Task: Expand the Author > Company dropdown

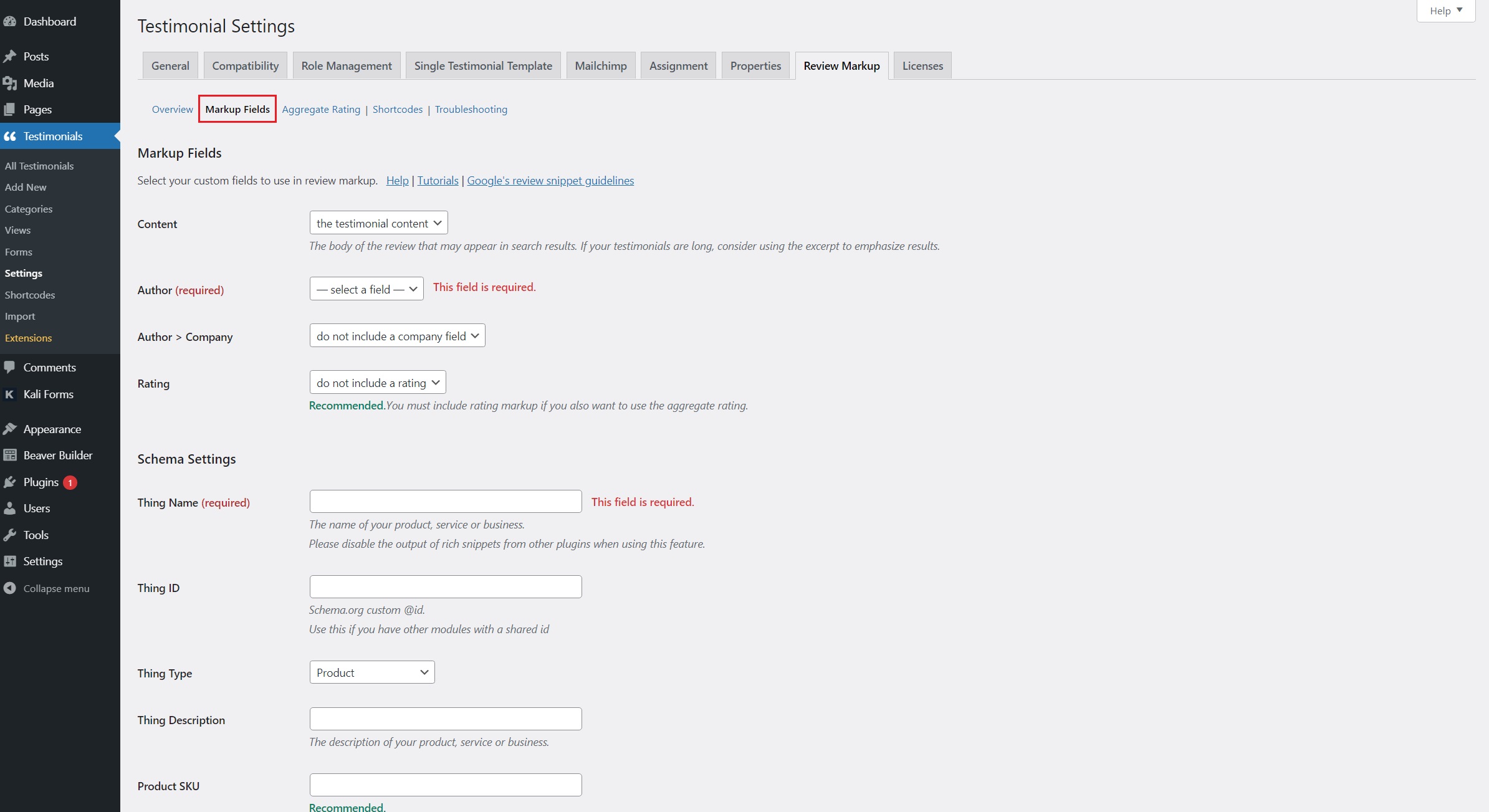Action: click(396, 335)
